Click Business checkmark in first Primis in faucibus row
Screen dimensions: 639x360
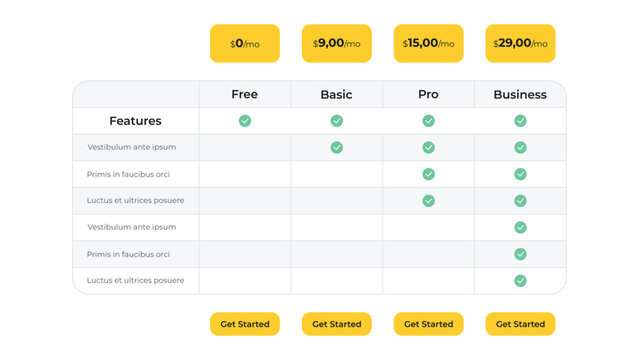[520, 174]
